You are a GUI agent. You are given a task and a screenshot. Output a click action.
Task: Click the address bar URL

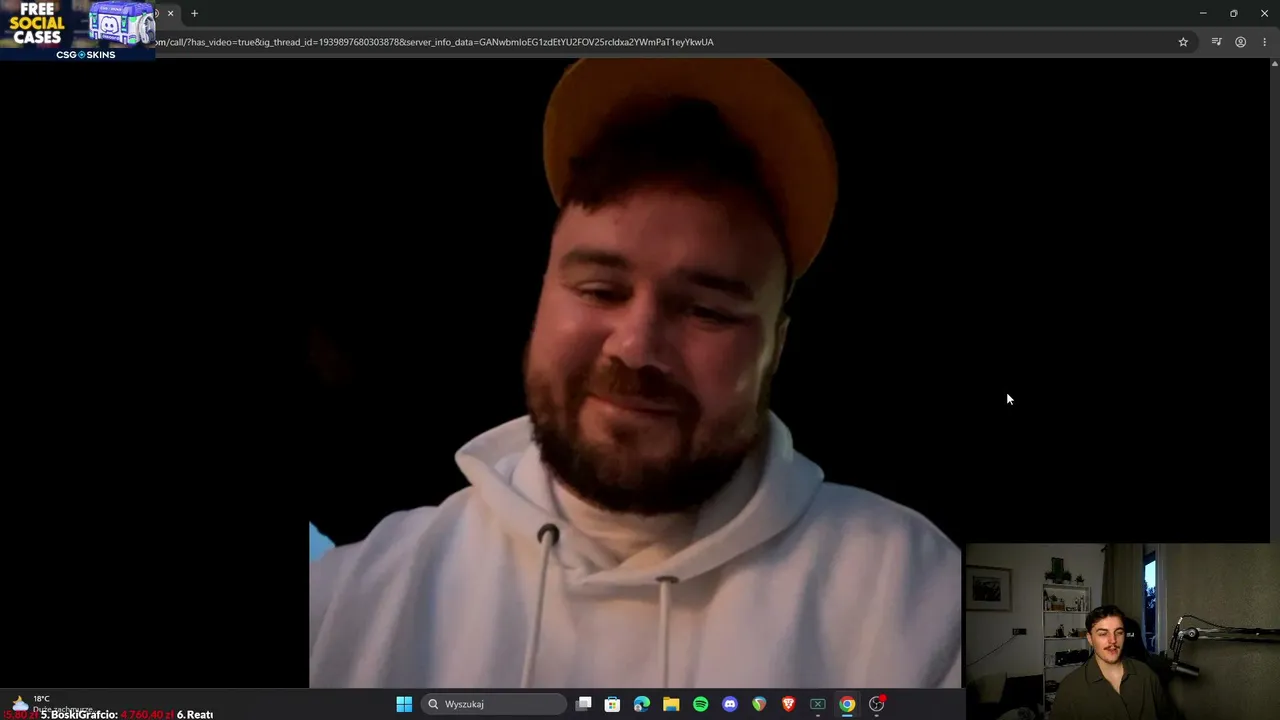point(433,42)
